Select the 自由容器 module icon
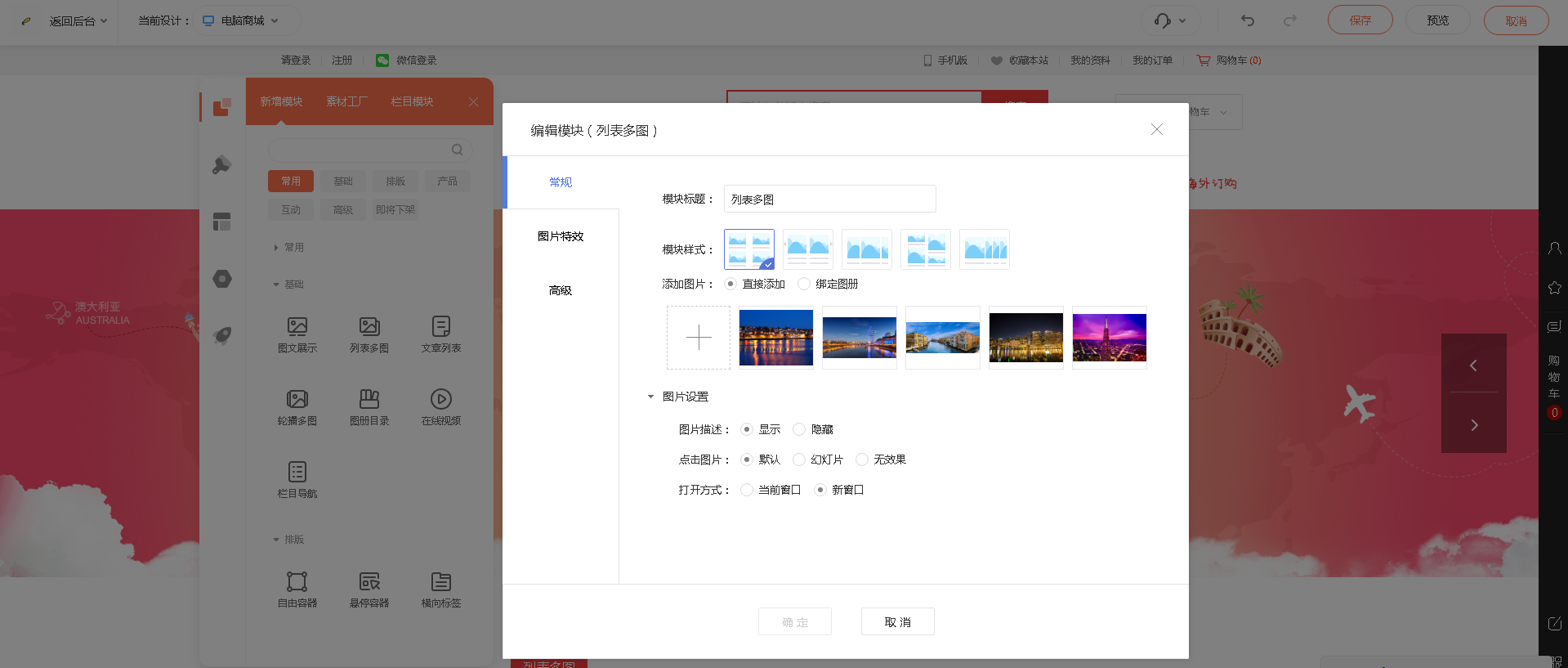Image resolution: width=1568 pixels, height=668 pixels. click(297, 581)
